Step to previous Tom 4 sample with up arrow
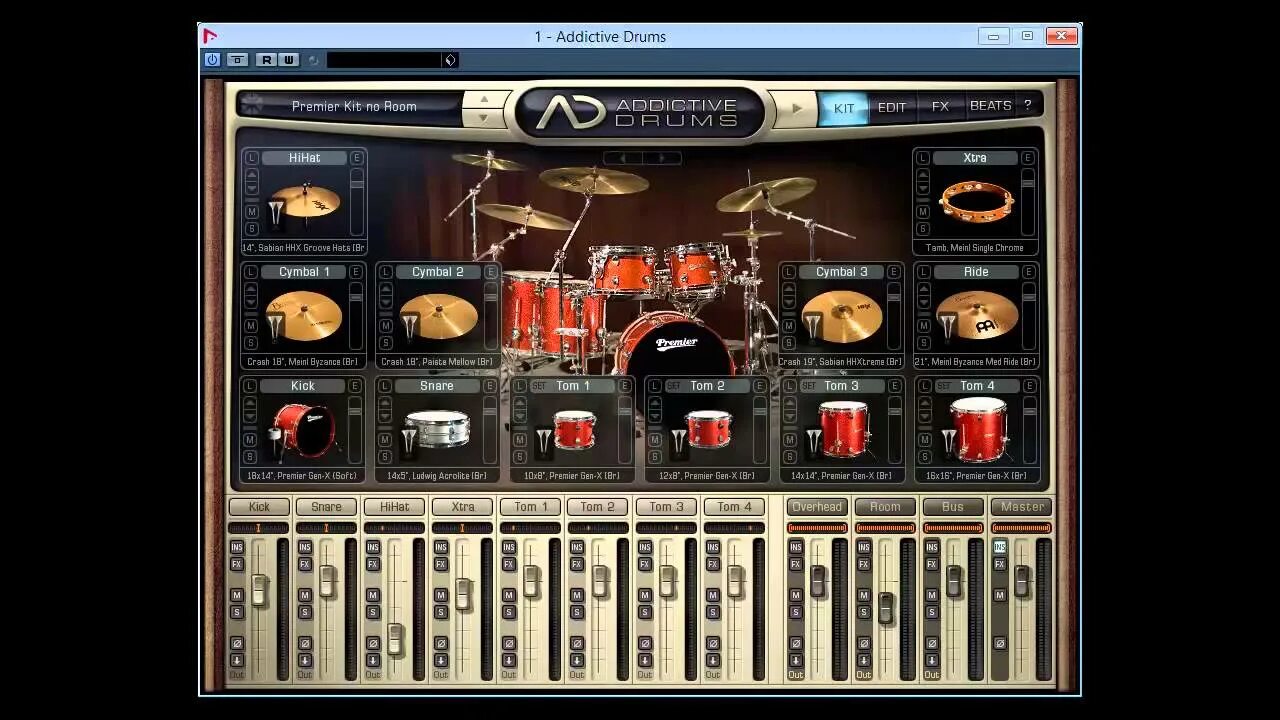The width and height of the screenshot is (1280, 720). pyautogui.click(x=923, y=402)
